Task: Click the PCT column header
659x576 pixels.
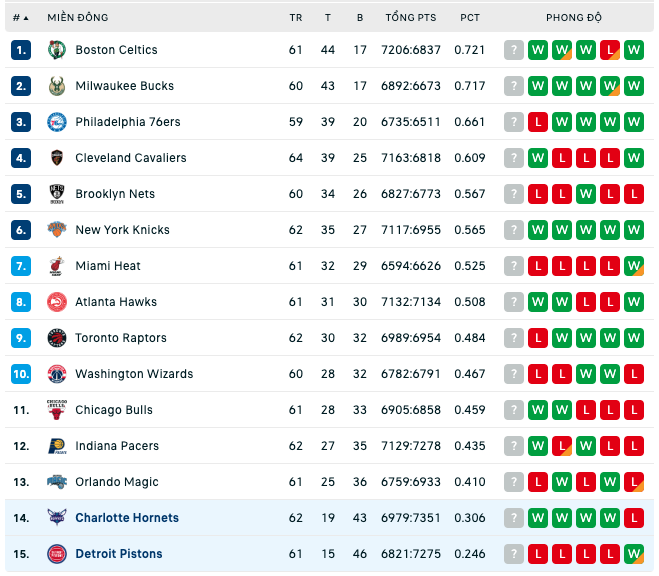Action: 470,18
